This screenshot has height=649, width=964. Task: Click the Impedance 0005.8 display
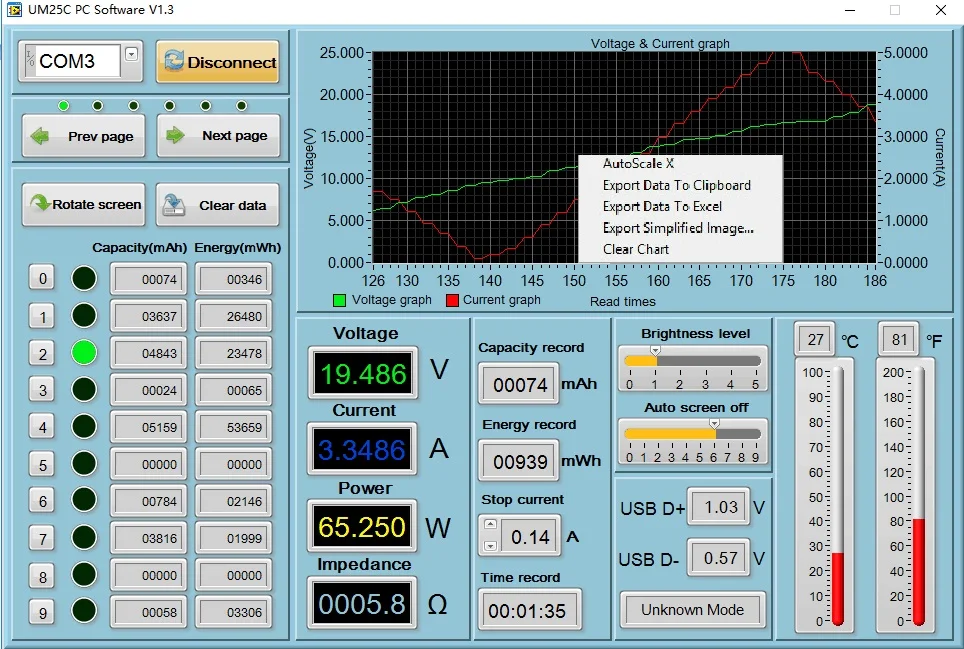pyautogui.click(x=362, y=604)
